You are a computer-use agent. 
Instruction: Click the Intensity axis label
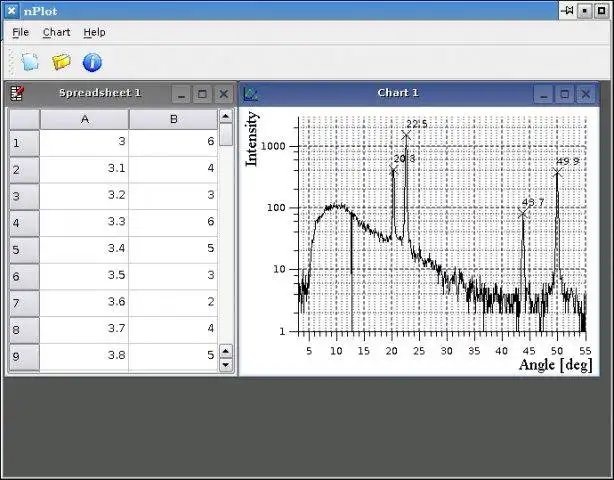click(x=251, y=139)
